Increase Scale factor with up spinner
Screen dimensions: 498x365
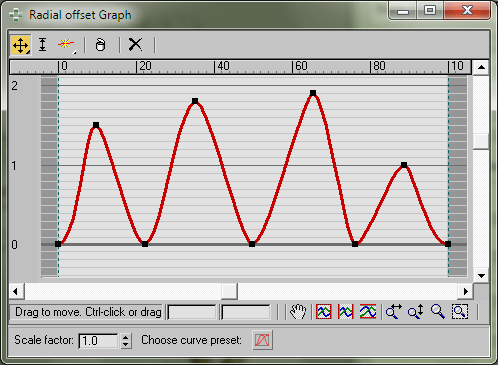pyautogui.click(x=126, y=337)
